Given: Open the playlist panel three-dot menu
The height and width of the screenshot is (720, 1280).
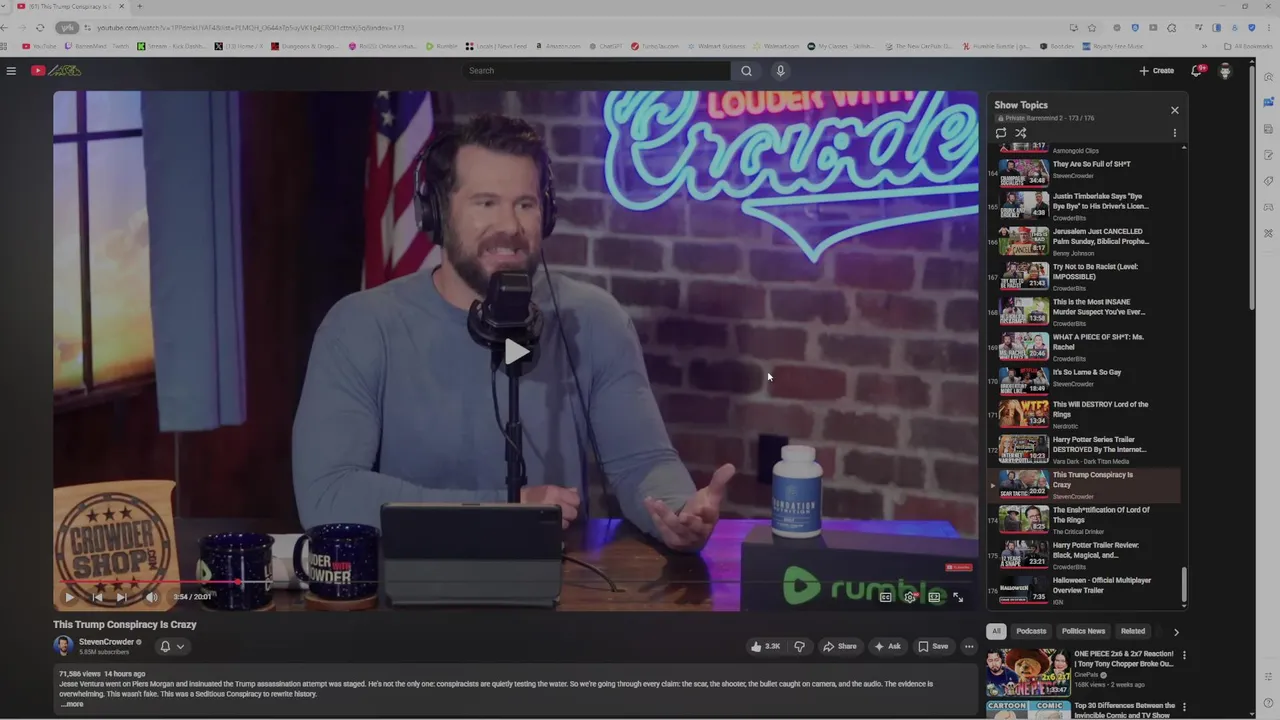Looking at the screenshot, I should point(1175,133).
